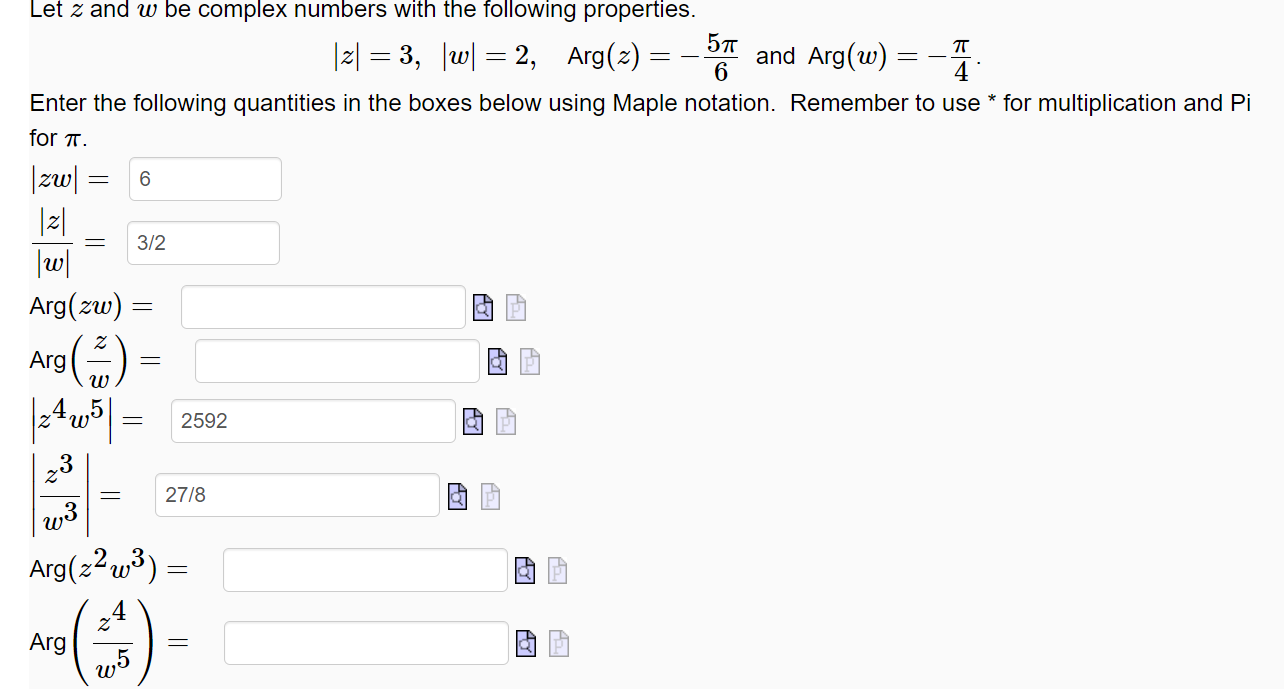Screen dimensions: 1288x700
Task: Click the Preview icon for Arg(z^4/w^5)
Action: click(525, 643)
